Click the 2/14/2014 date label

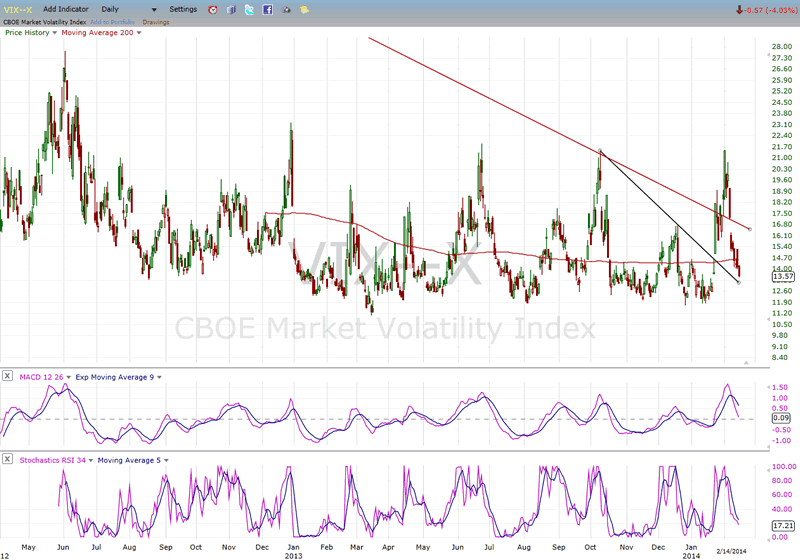click(731, 551)
